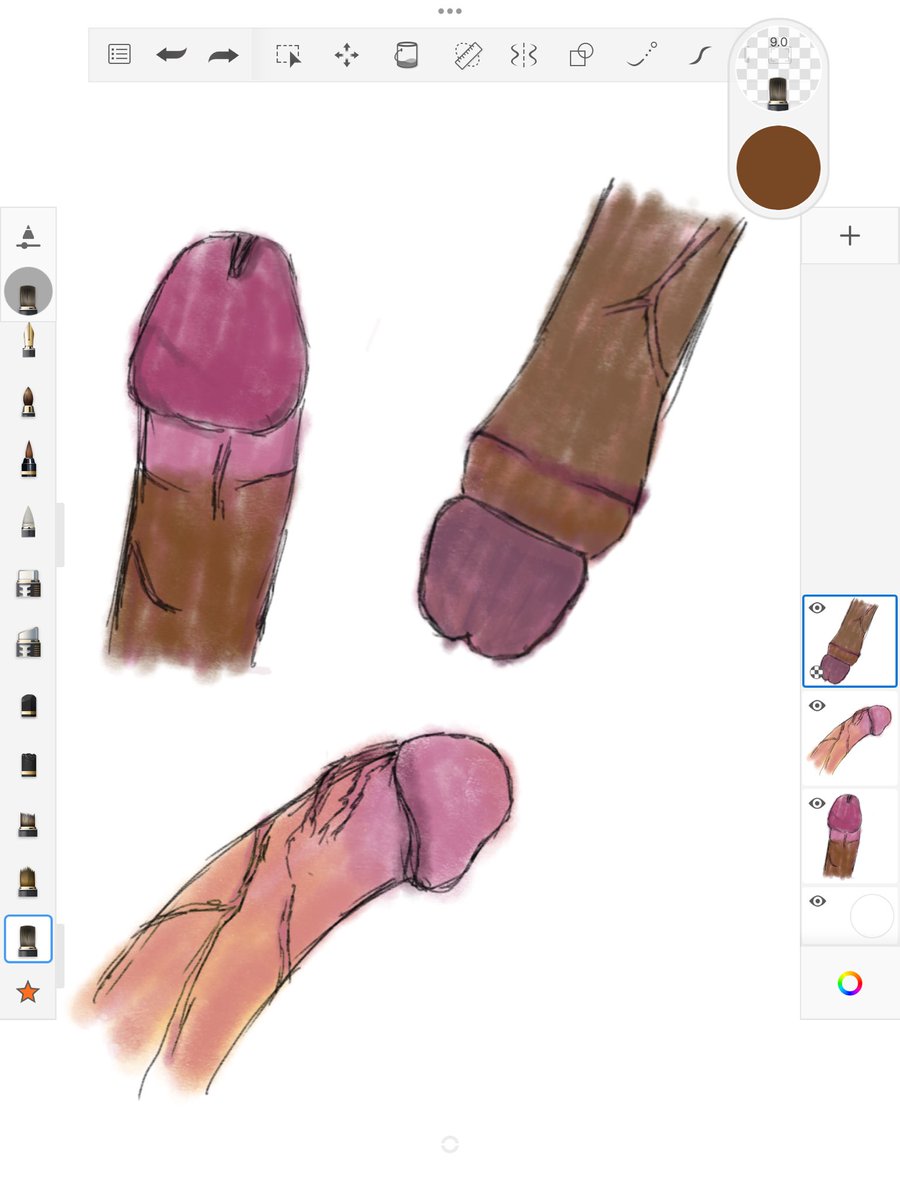Select the angled chisel marker brush
Viewport: 900px width, 1200px height.
(x=28, y=642)
